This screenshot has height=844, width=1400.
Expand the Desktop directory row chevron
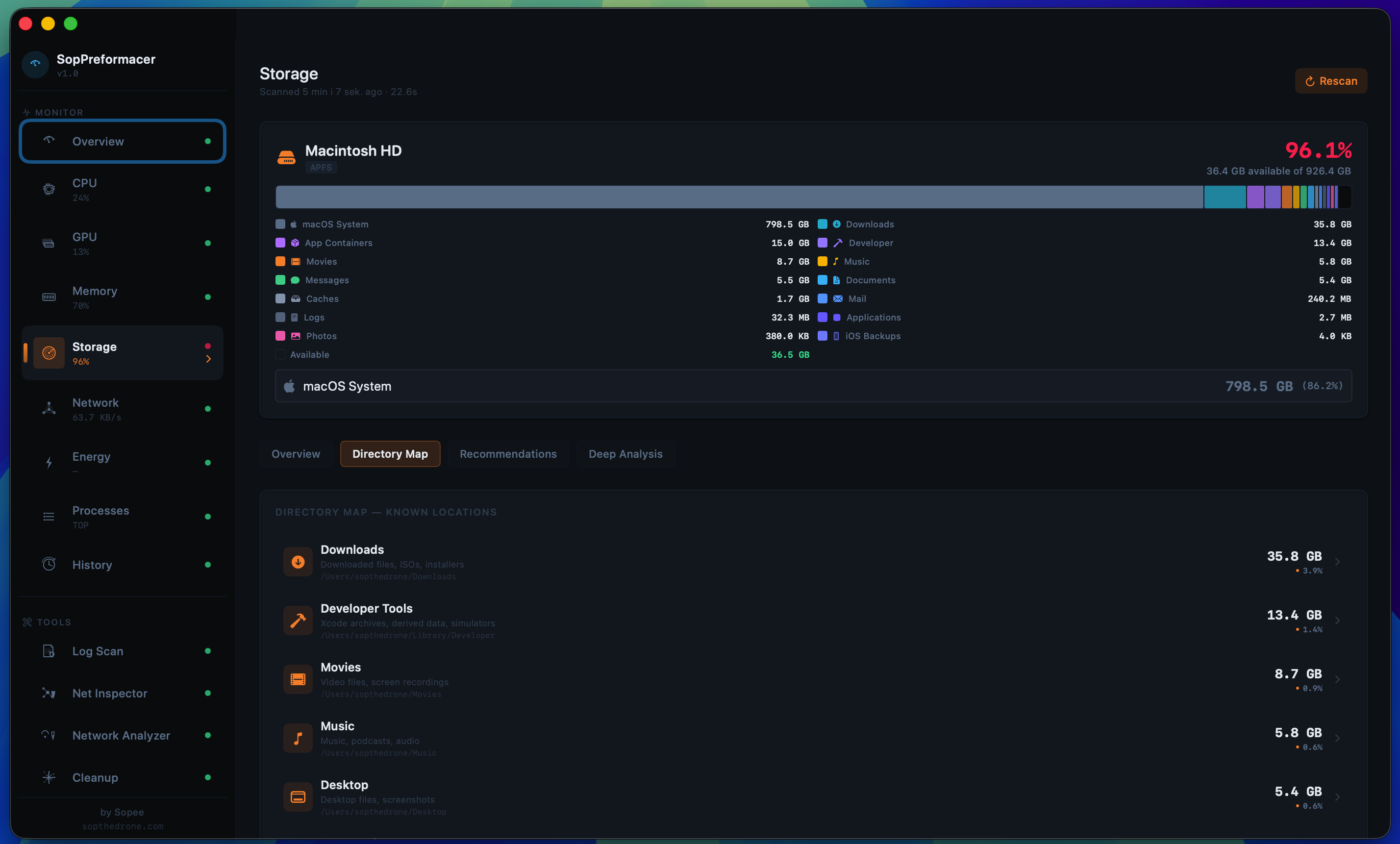point(1337,797)
